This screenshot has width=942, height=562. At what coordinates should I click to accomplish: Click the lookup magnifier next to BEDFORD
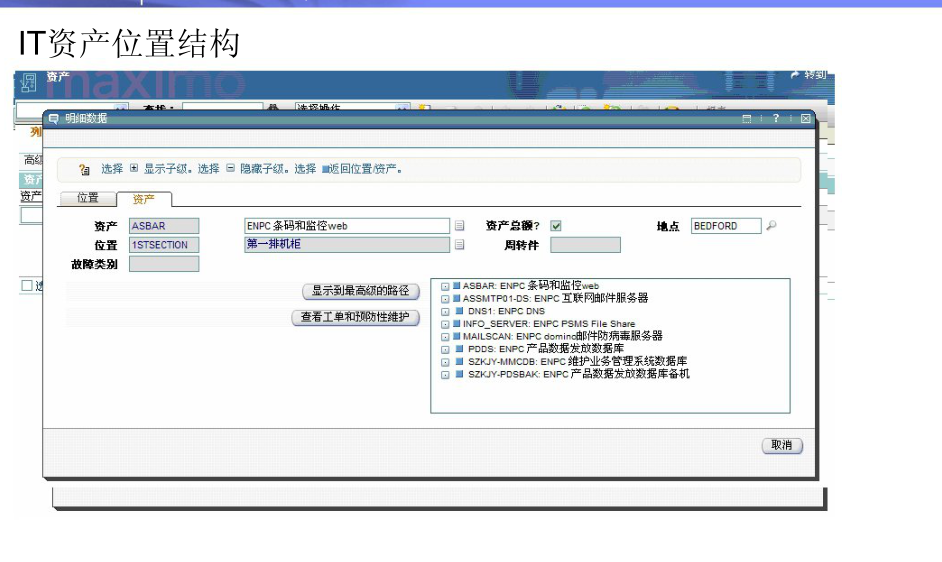coord(771,226)
